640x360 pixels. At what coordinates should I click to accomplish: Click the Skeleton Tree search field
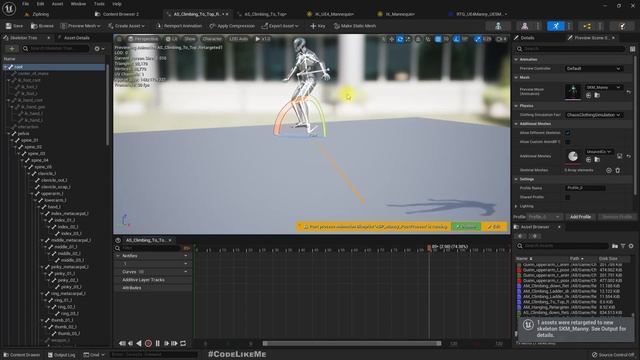click(56, 49)
